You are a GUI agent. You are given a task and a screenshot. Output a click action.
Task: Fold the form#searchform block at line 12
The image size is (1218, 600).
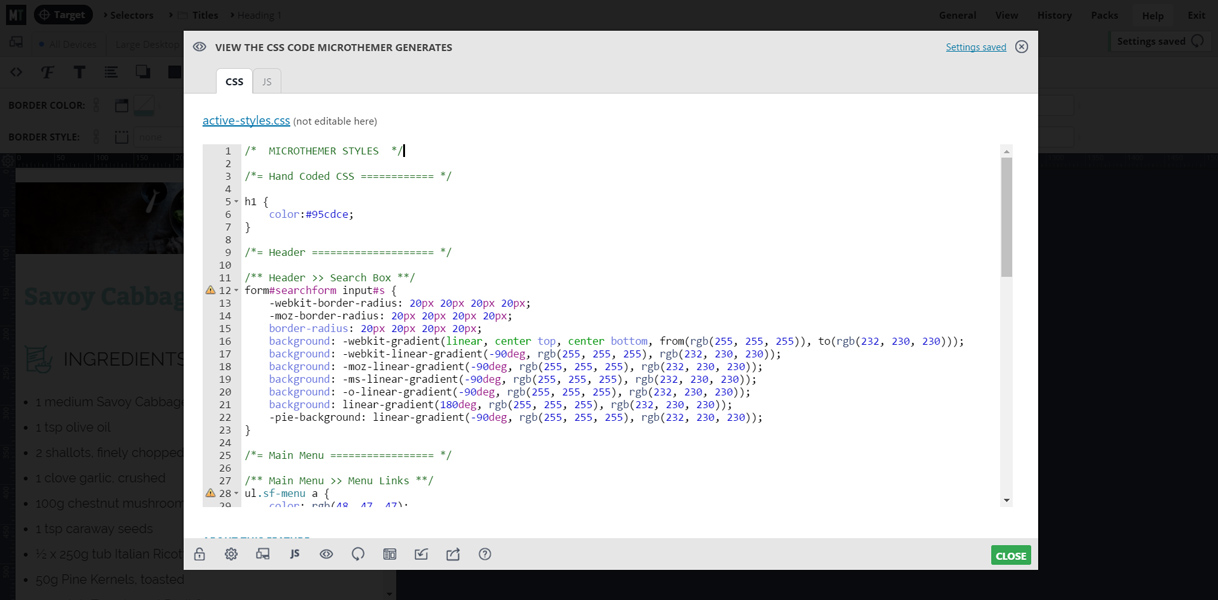tap(236, 291)
